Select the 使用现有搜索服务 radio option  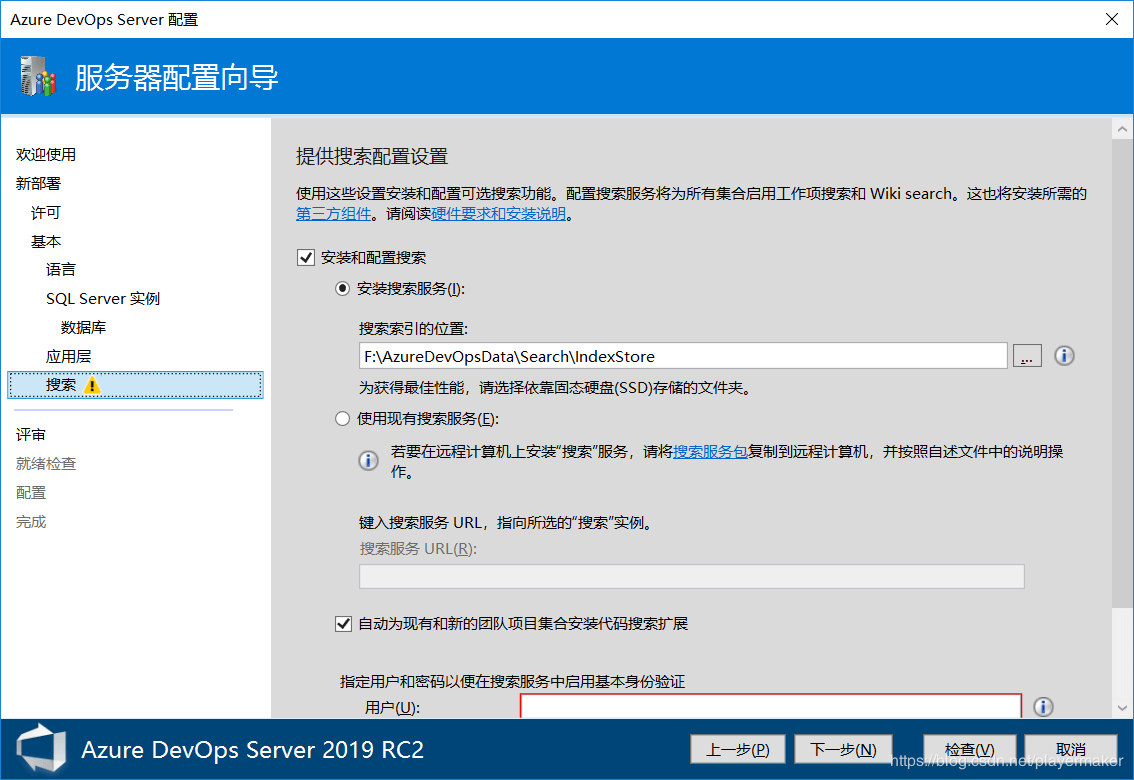343,419
